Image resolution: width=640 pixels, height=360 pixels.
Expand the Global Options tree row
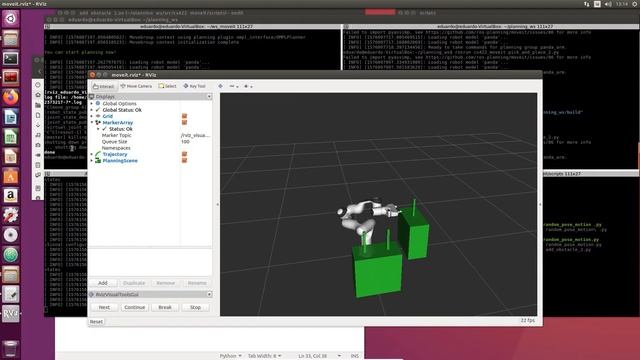click(91, 104)
